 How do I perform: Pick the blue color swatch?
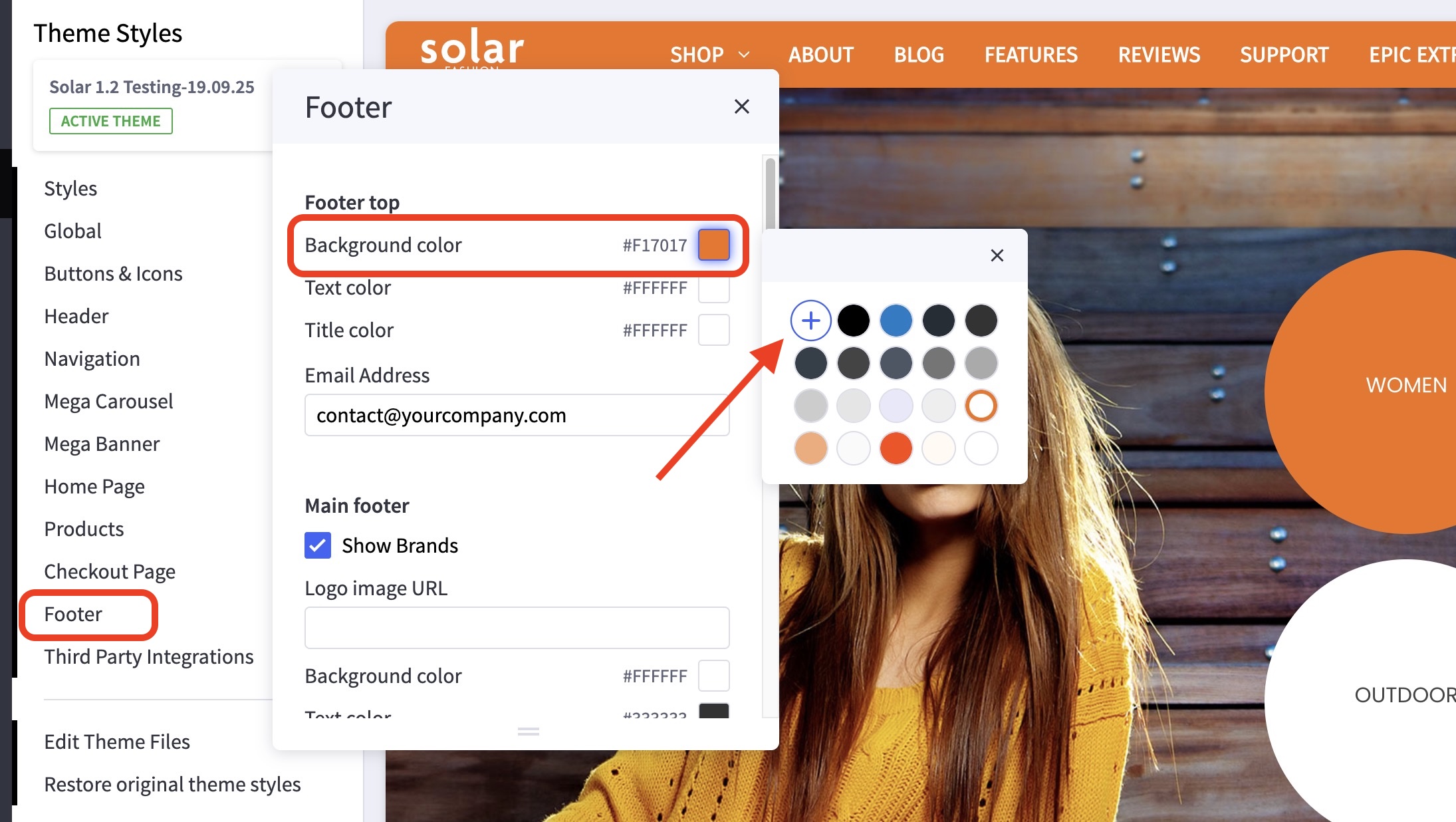[x=896, y=321]
